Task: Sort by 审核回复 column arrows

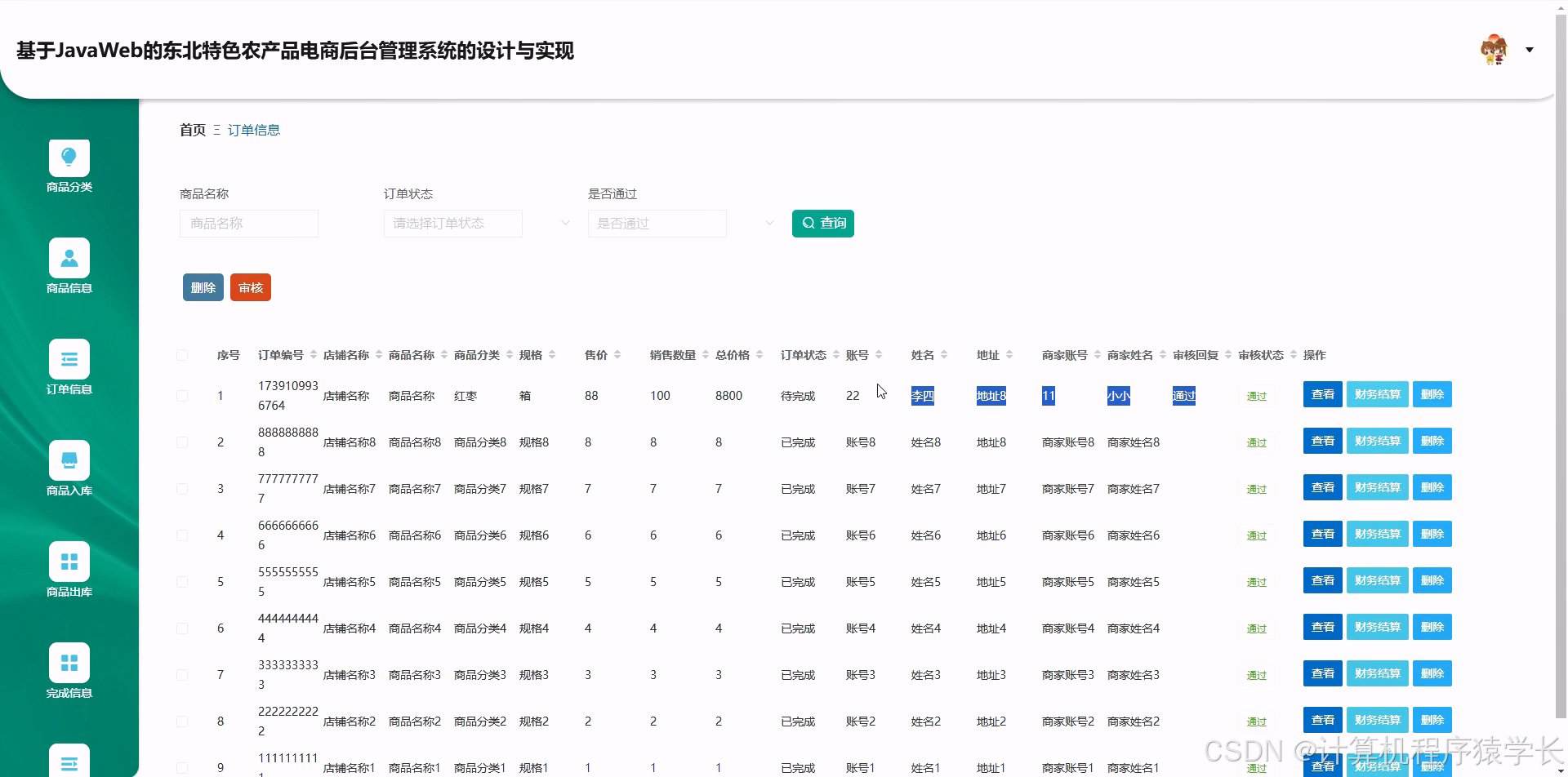Action: pyautogui.click(x=1227, y=355)
